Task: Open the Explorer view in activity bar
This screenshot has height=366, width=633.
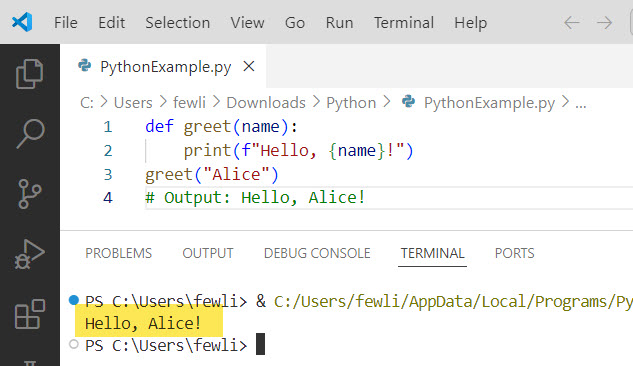Action: (x=29, y=74)
